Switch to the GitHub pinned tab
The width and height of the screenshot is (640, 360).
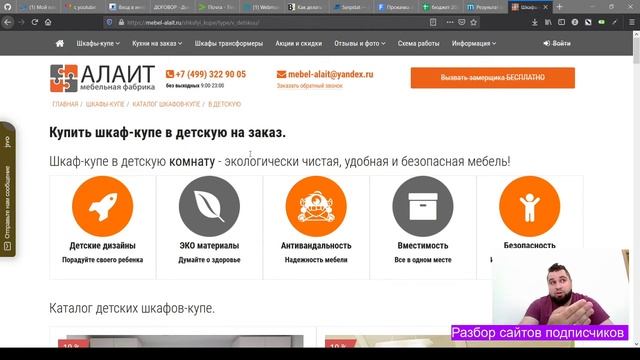(x=7, y=7)
